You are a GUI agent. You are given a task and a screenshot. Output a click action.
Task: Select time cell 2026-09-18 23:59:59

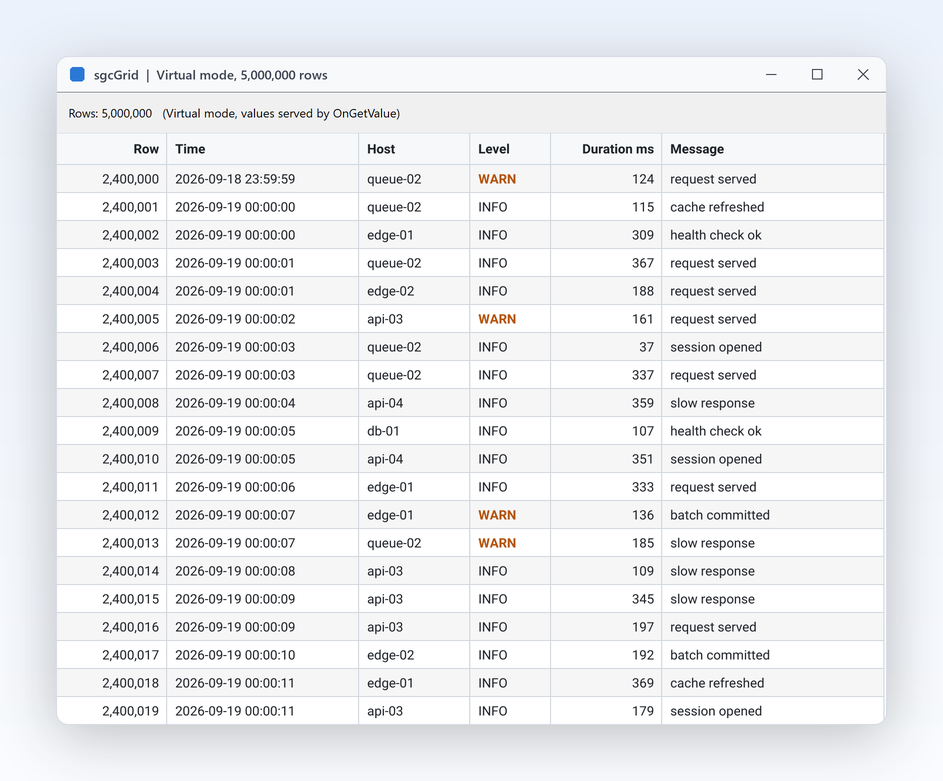click(x=262, y=179)
